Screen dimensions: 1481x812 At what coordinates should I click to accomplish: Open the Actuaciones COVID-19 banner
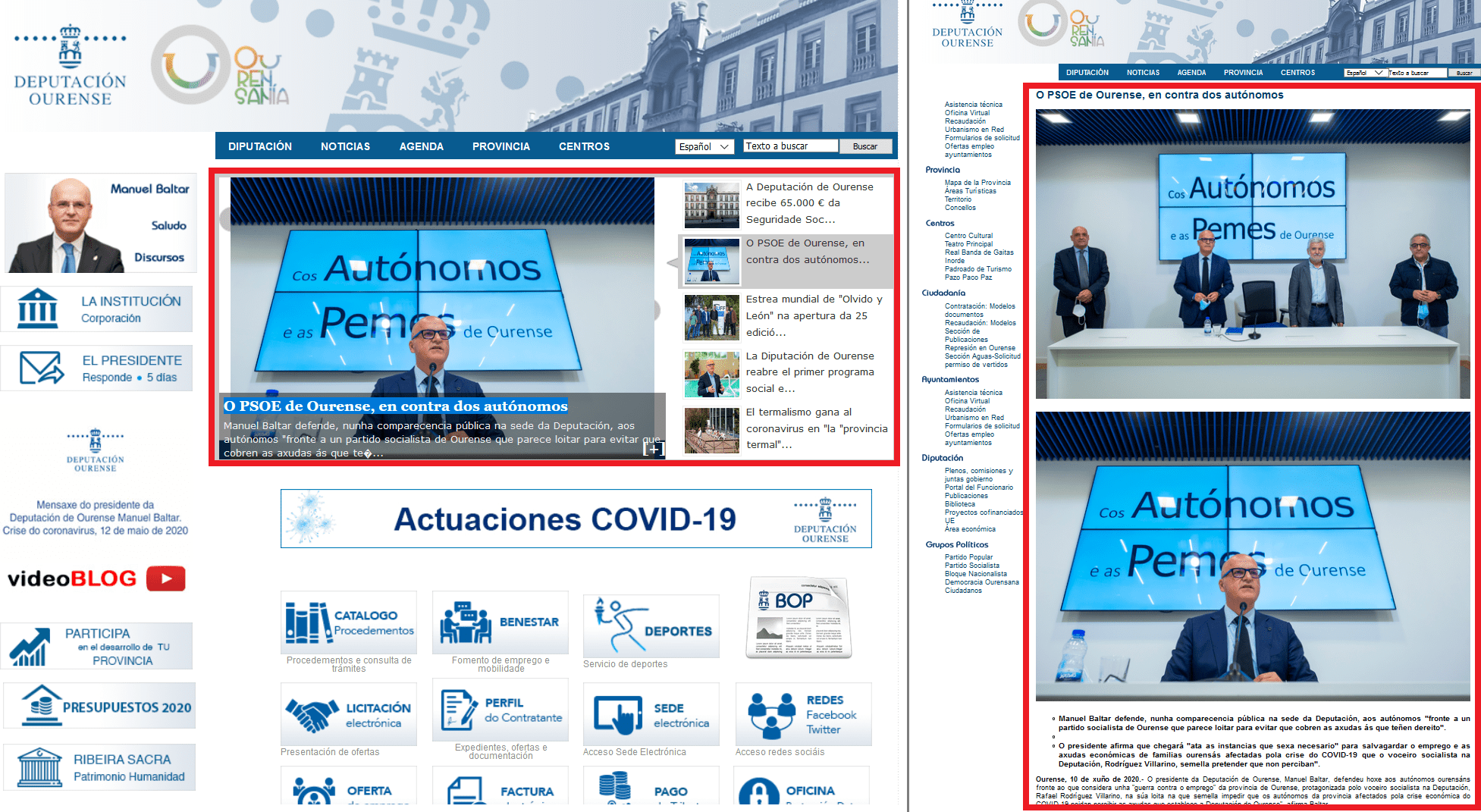[576, 519]
